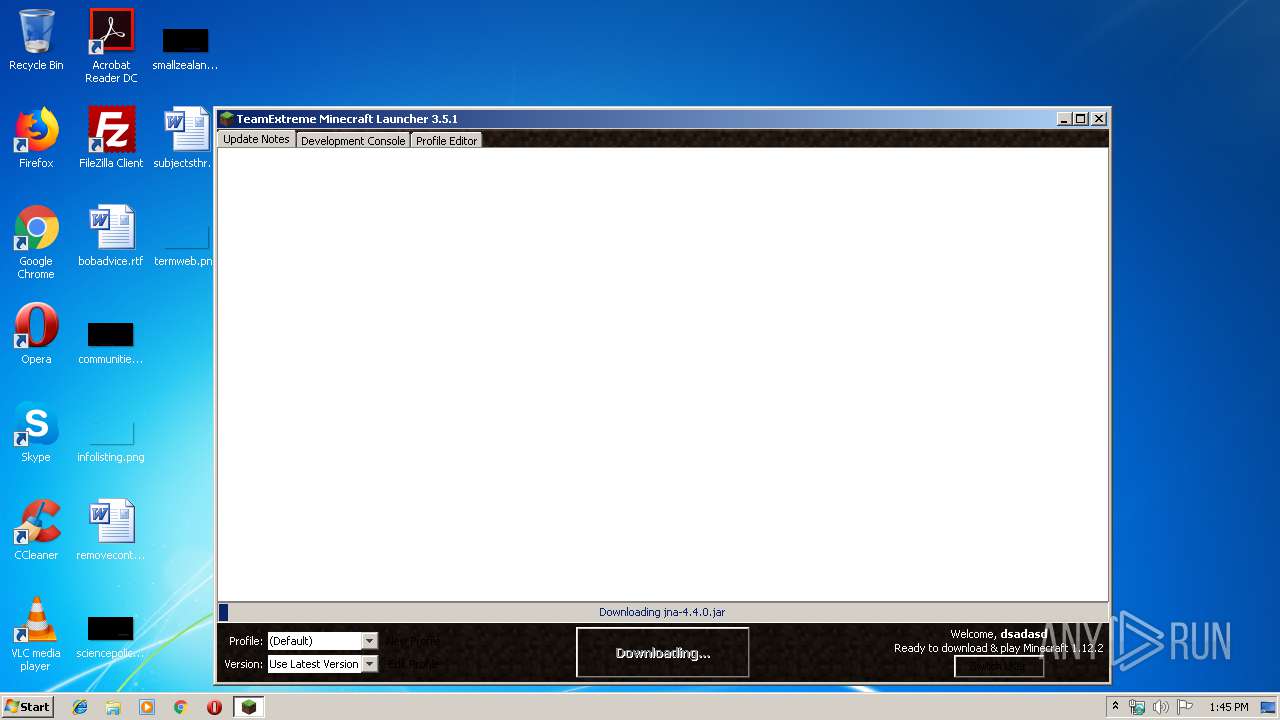Click the Show Desktop button
Screen dimensions: 1280x720
pos(1270,707)
